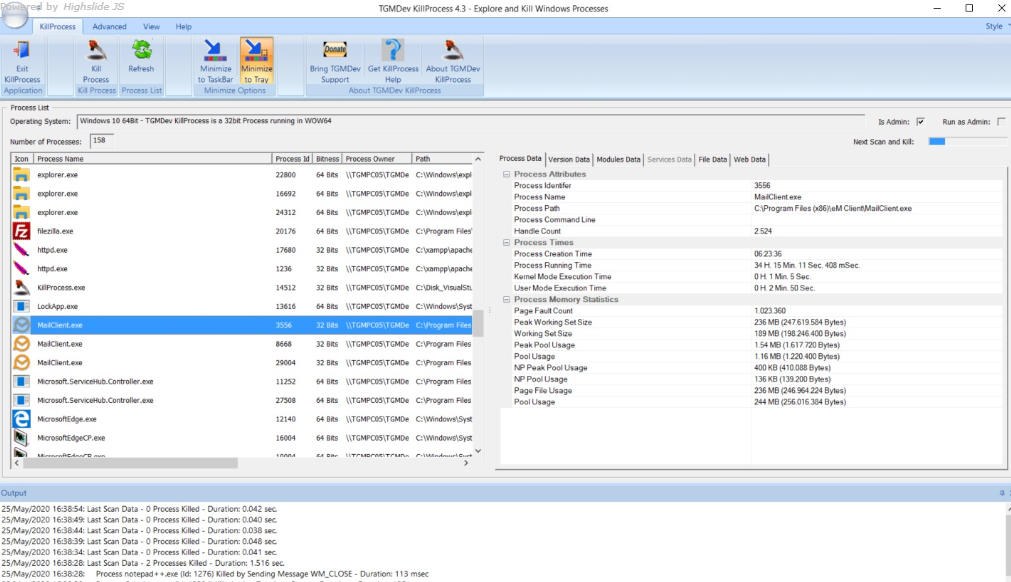This screenshot has width=1011, height=582.
Task: Open the View ribbon tab
Action: (152, 26)
